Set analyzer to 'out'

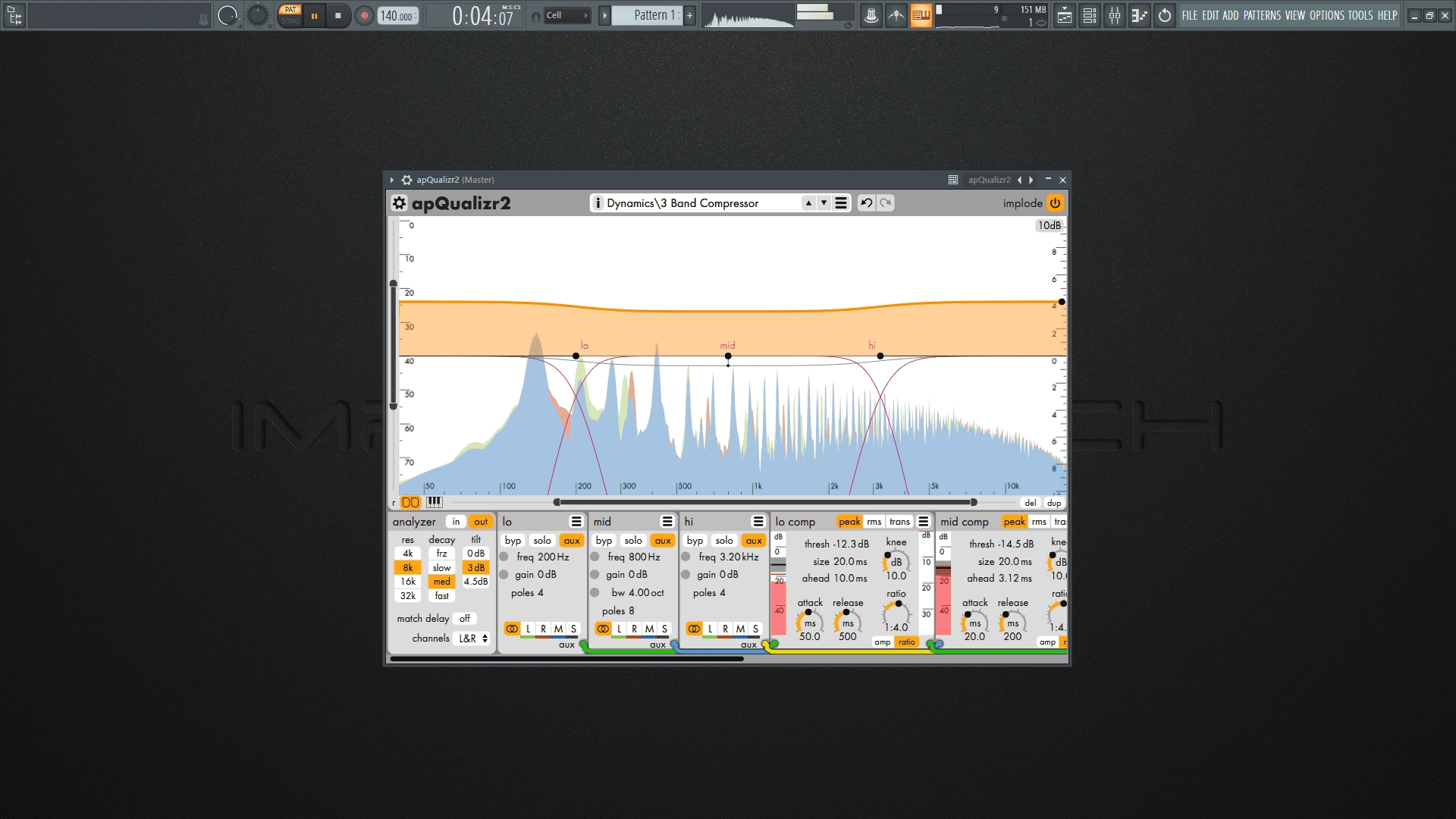481,522
